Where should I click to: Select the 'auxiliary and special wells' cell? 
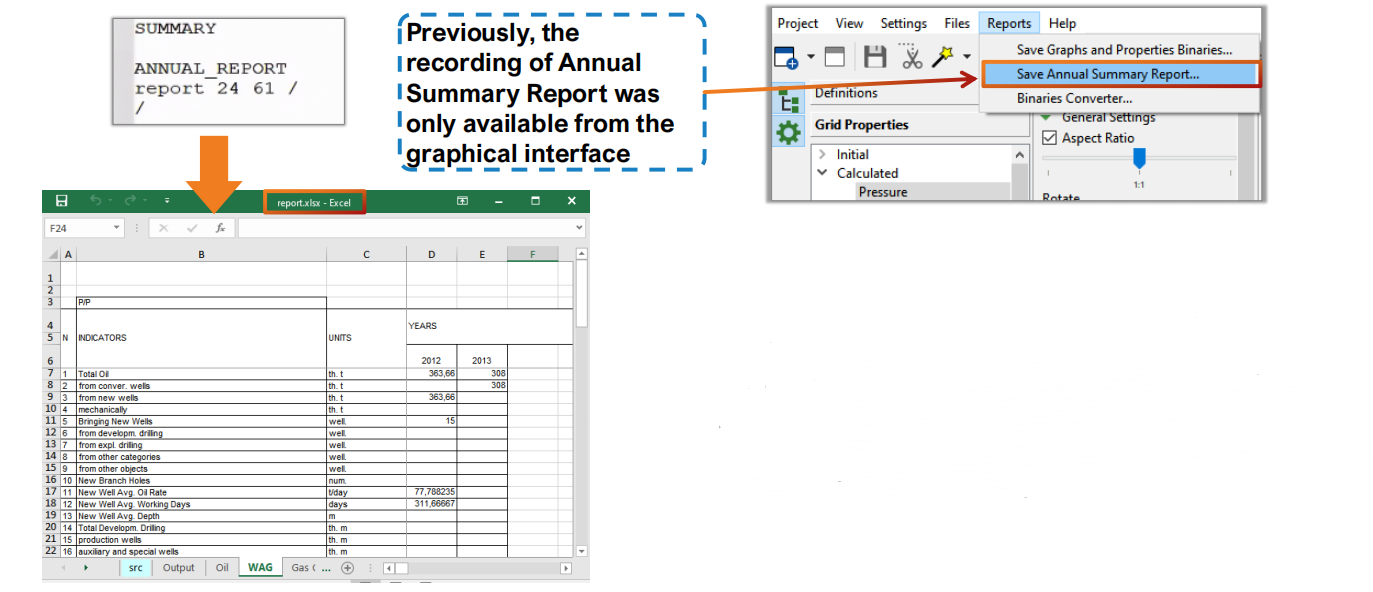coord(201,551)
